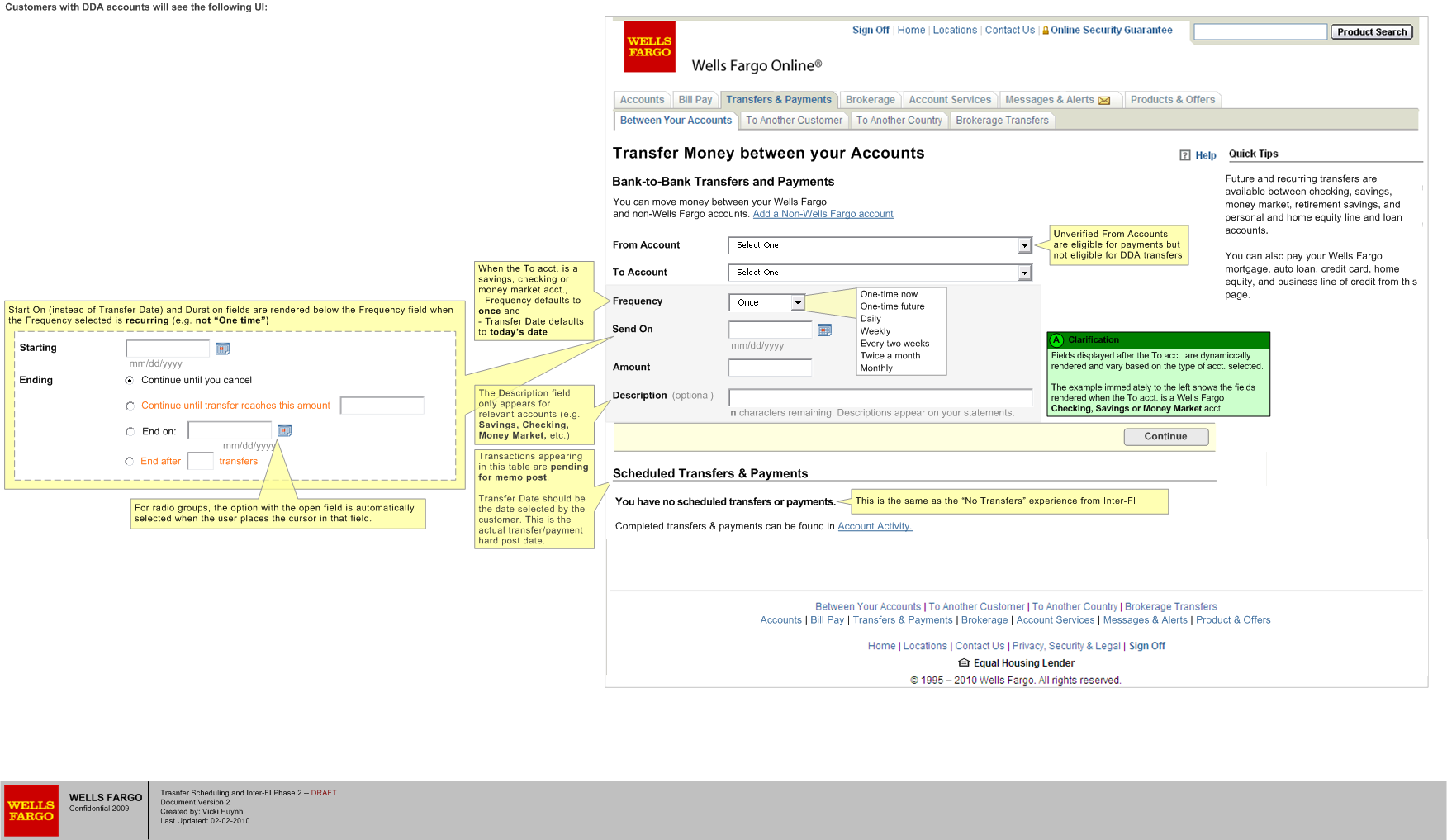1447x840 pixels.
Task: Click the Product Search button
Action: coord(1372,32)
